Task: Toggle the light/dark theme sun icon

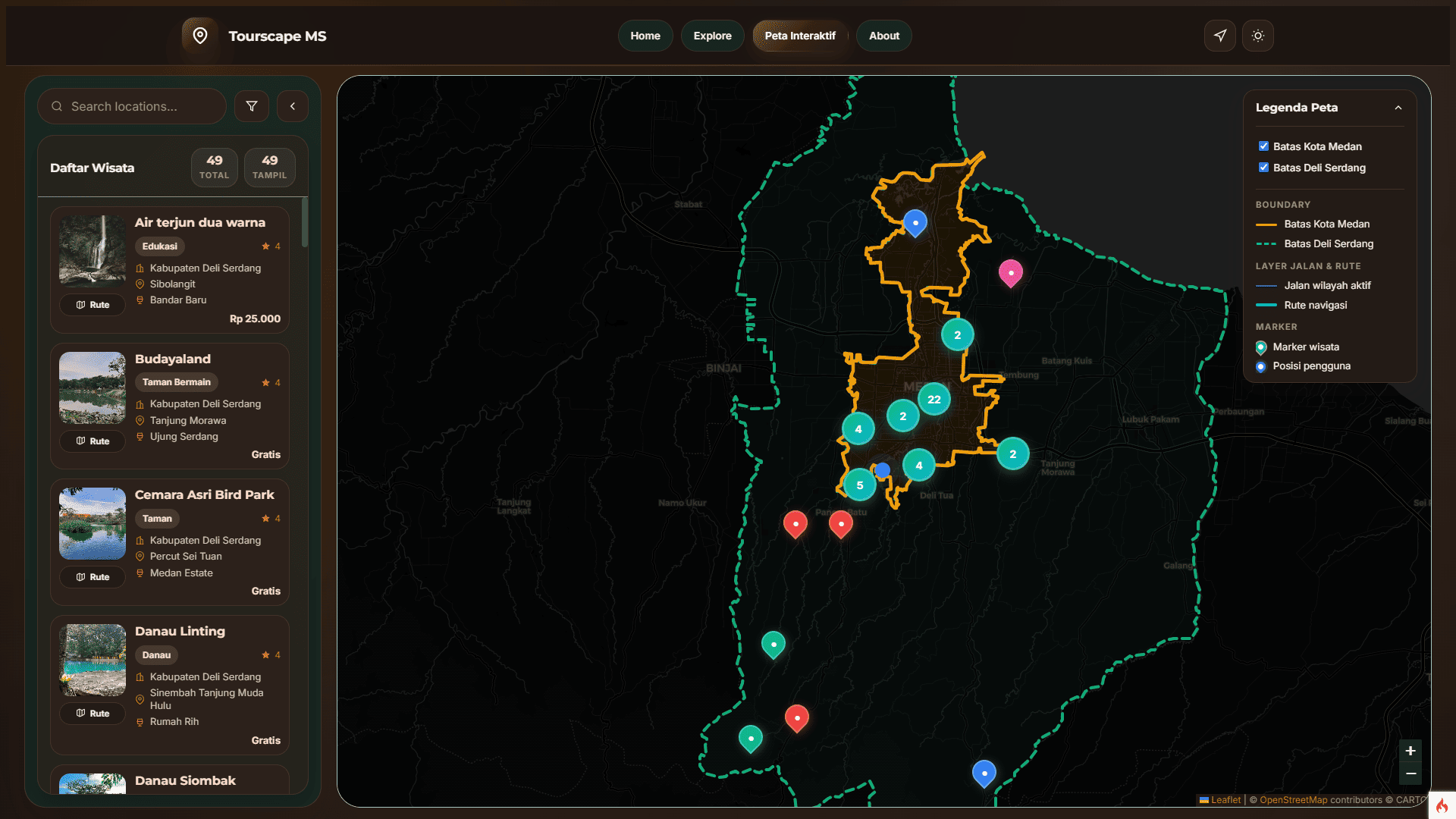Action: click(x=1258, y=36)
